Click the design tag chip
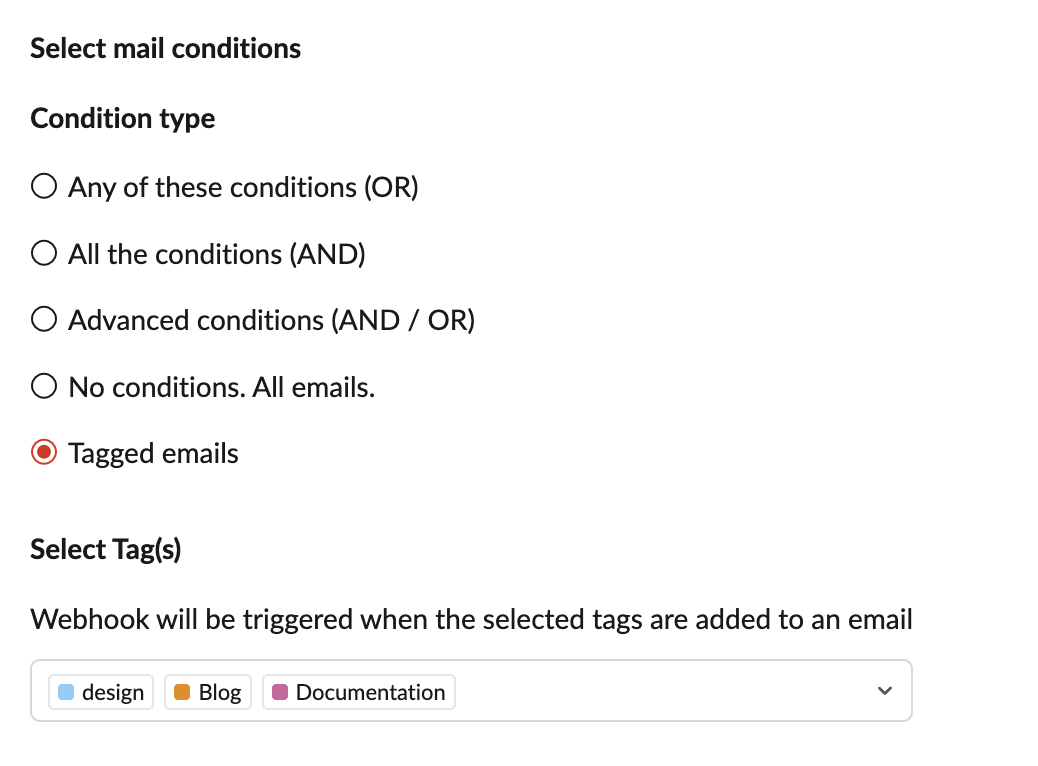This screenshot has height=766, width=1038. [101, 693]
